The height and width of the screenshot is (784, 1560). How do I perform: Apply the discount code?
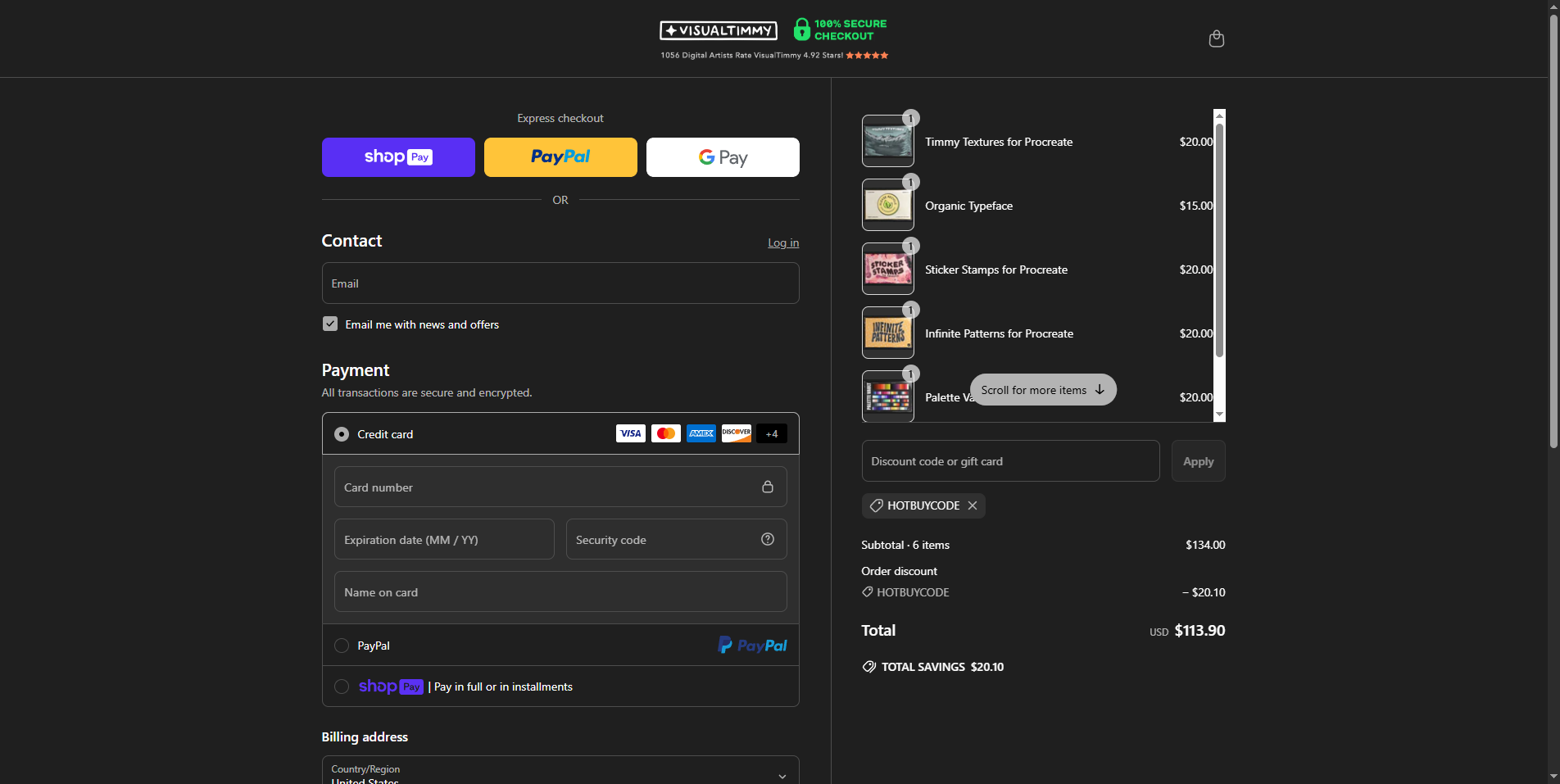tap(1198, 461)
